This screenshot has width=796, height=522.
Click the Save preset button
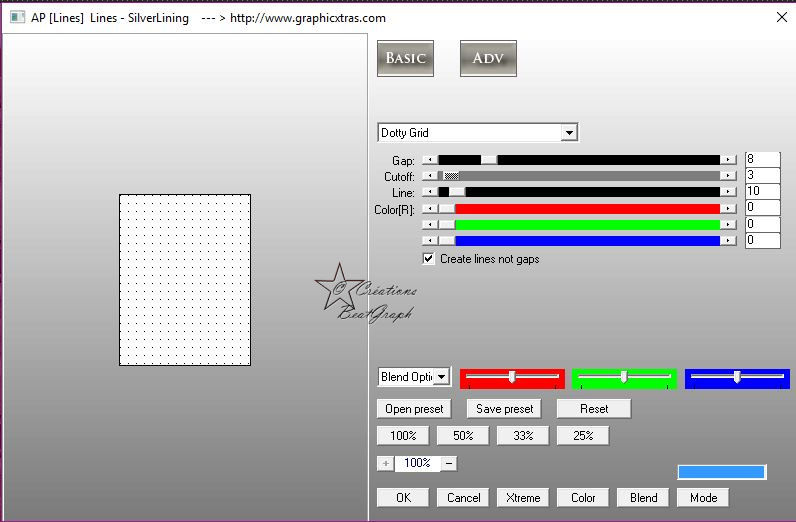[504, 409]
